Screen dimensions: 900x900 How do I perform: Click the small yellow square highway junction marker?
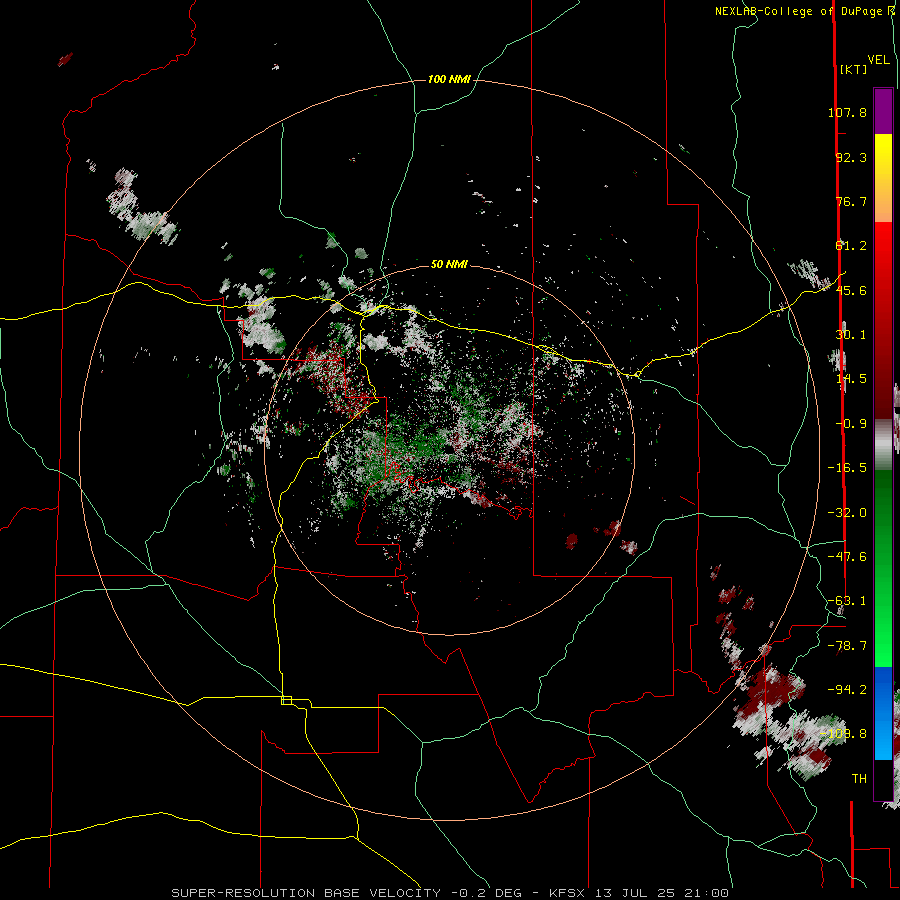click(x=286, y=700)
